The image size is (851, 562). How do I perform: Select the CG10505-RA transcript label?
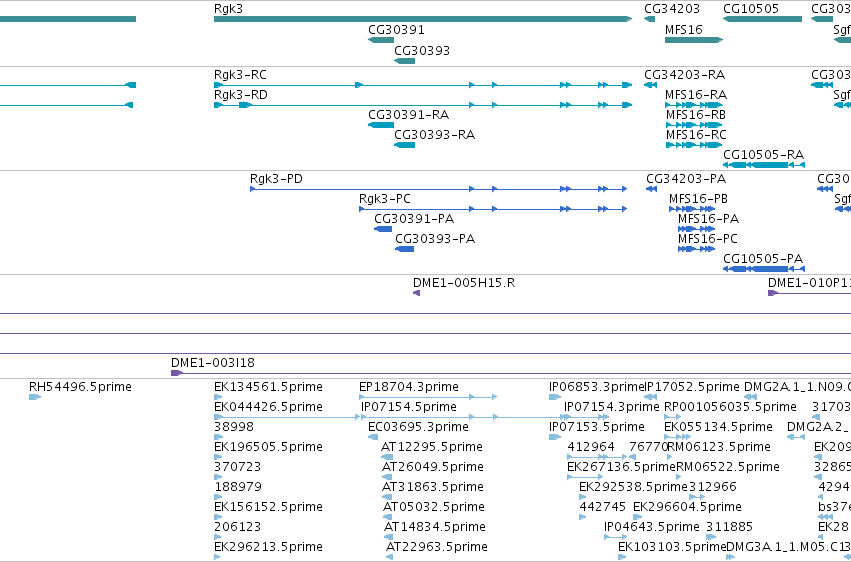(764, 155)
